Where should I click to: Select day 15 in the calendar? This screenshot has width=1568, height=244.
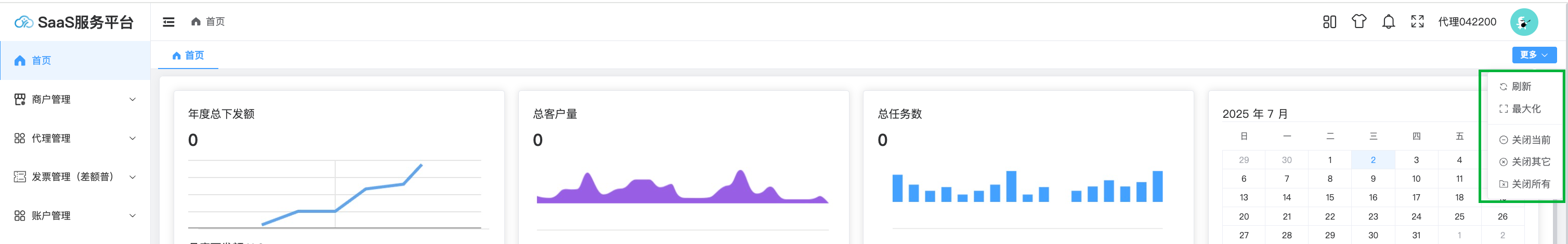[x=1330, y=198]
